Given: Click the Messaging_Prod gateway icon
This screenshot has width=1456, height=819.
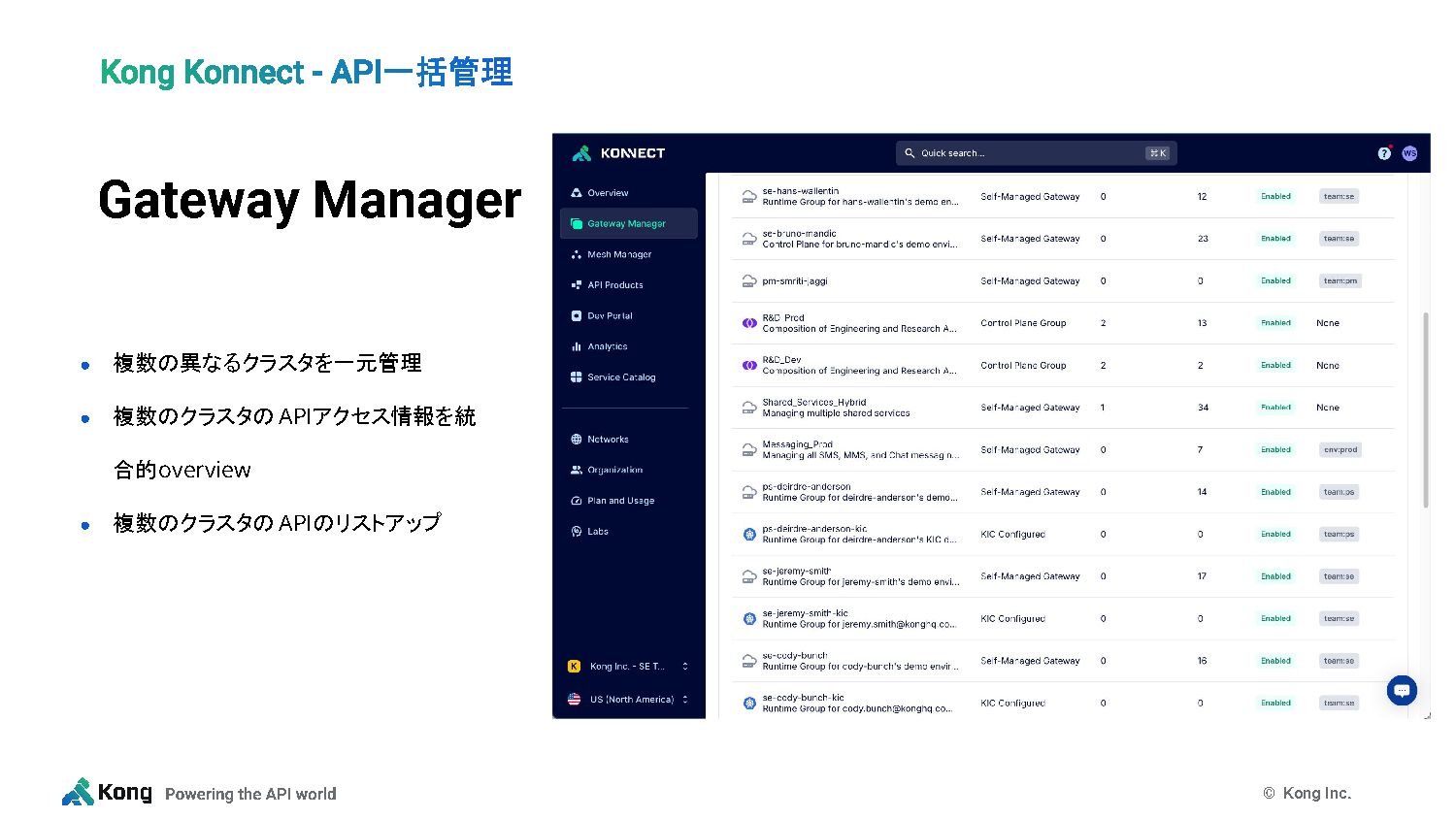Looking at the screenshot, I should pyautogui.click(x=749, y=450).
